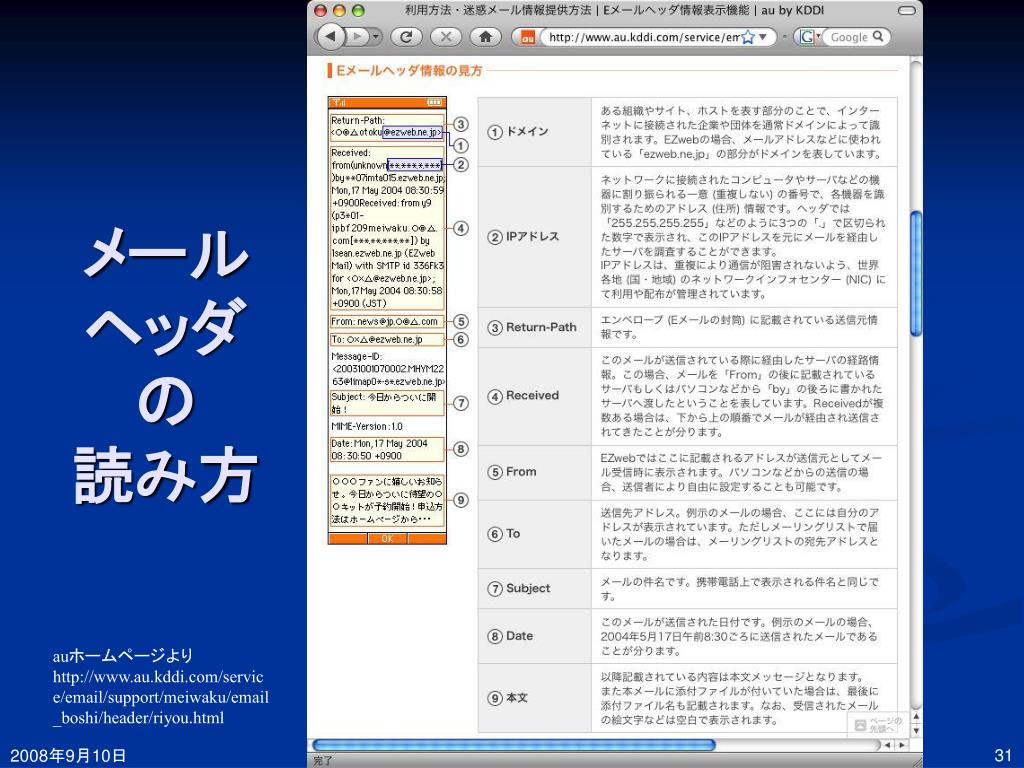This screenshot has height=768, width=1024.
Task: Click the 'Message-ID:' line in phone image
Action: pos(357,357)
